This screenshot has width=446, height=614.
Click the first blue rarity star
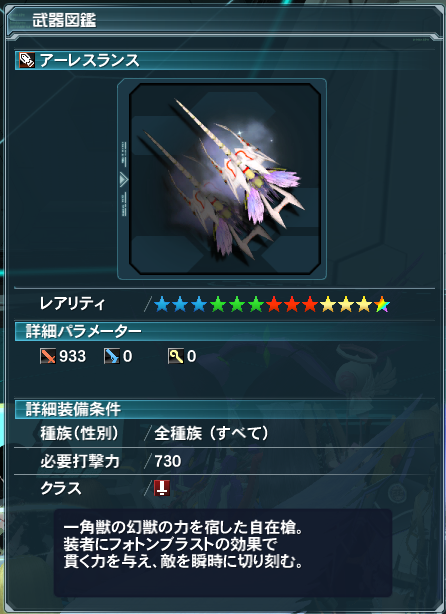coord(162,304)
